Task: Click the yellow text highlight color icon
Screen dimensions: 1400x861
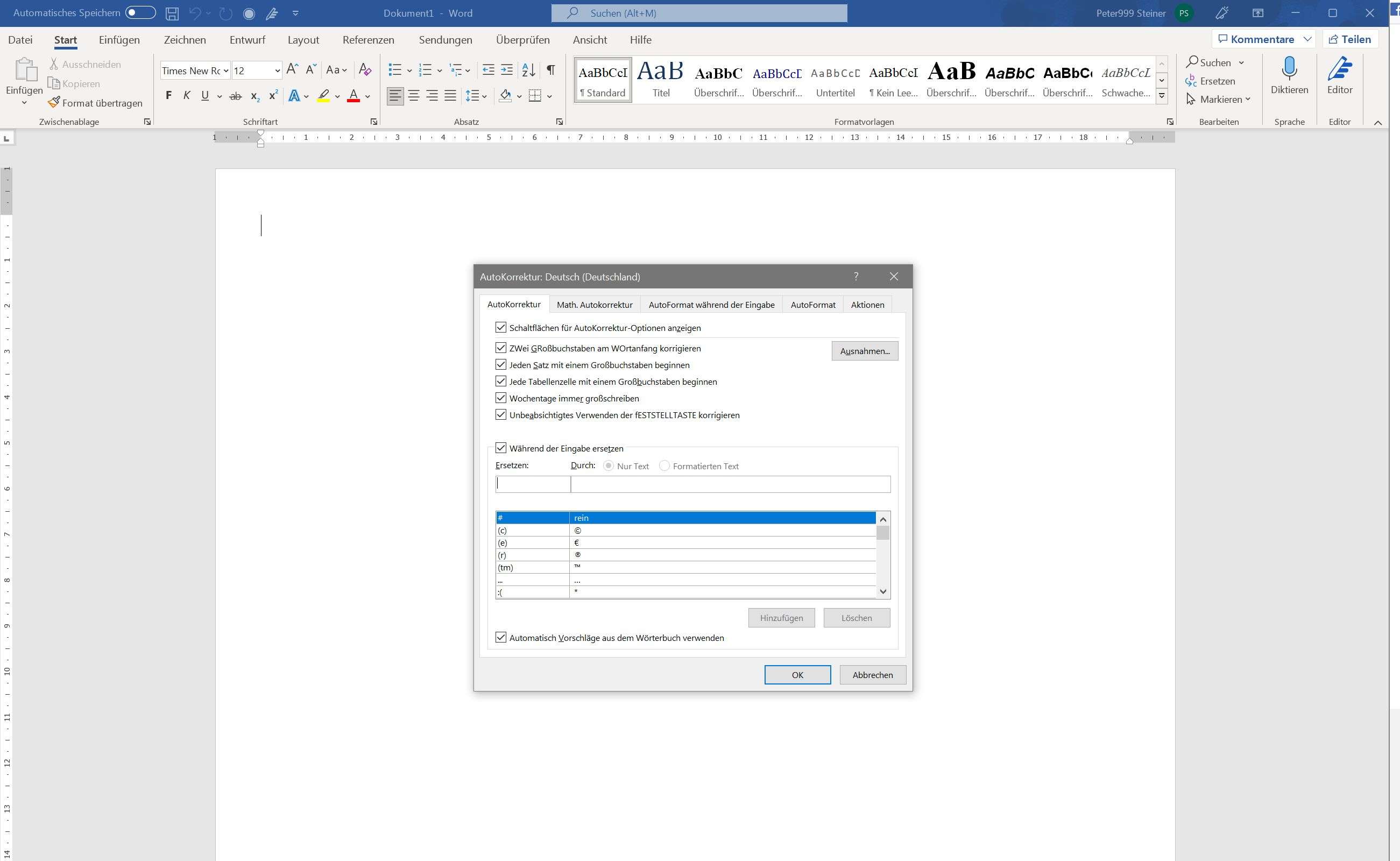Action: click(323, 96)
